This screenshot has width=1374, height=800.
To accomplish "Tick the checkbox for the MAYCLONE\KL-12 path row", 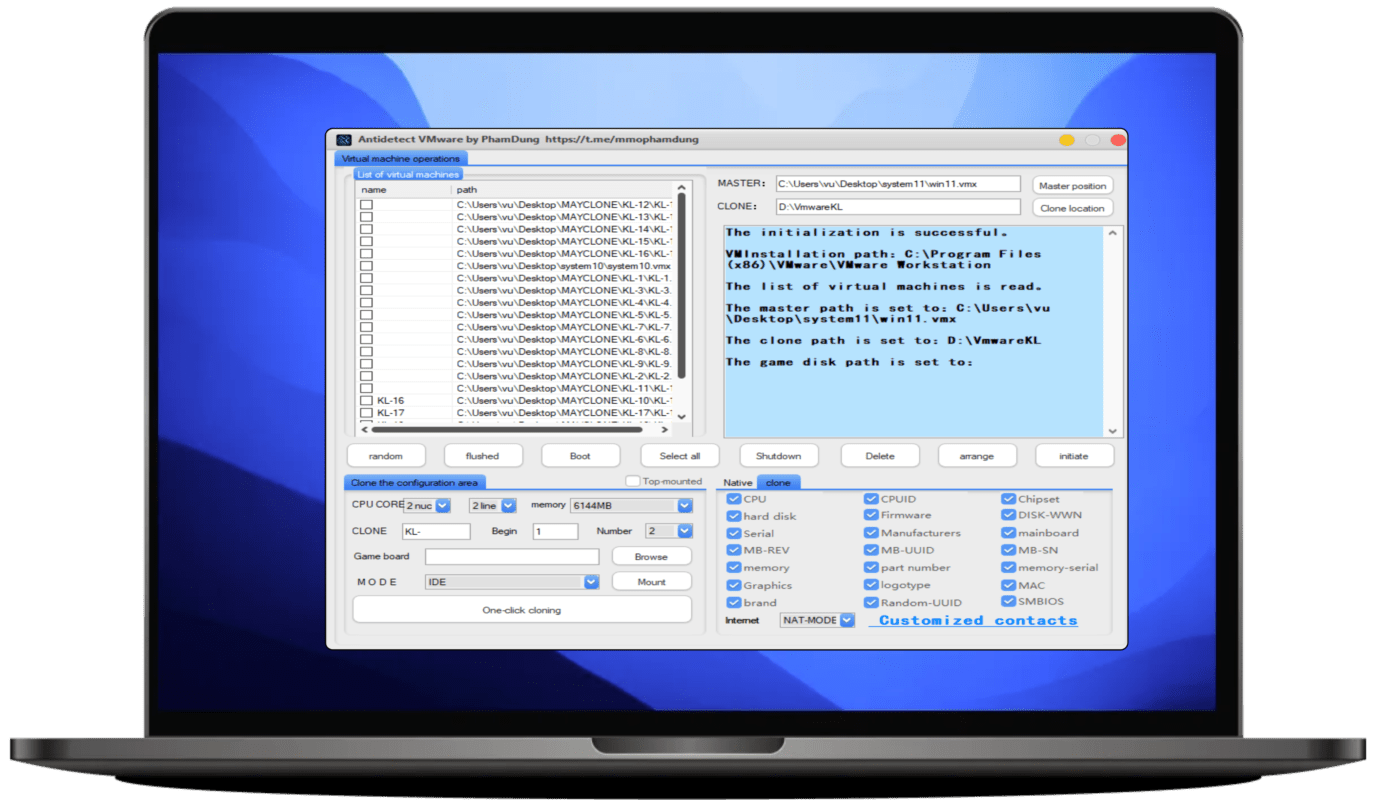I will pos(367,205).
